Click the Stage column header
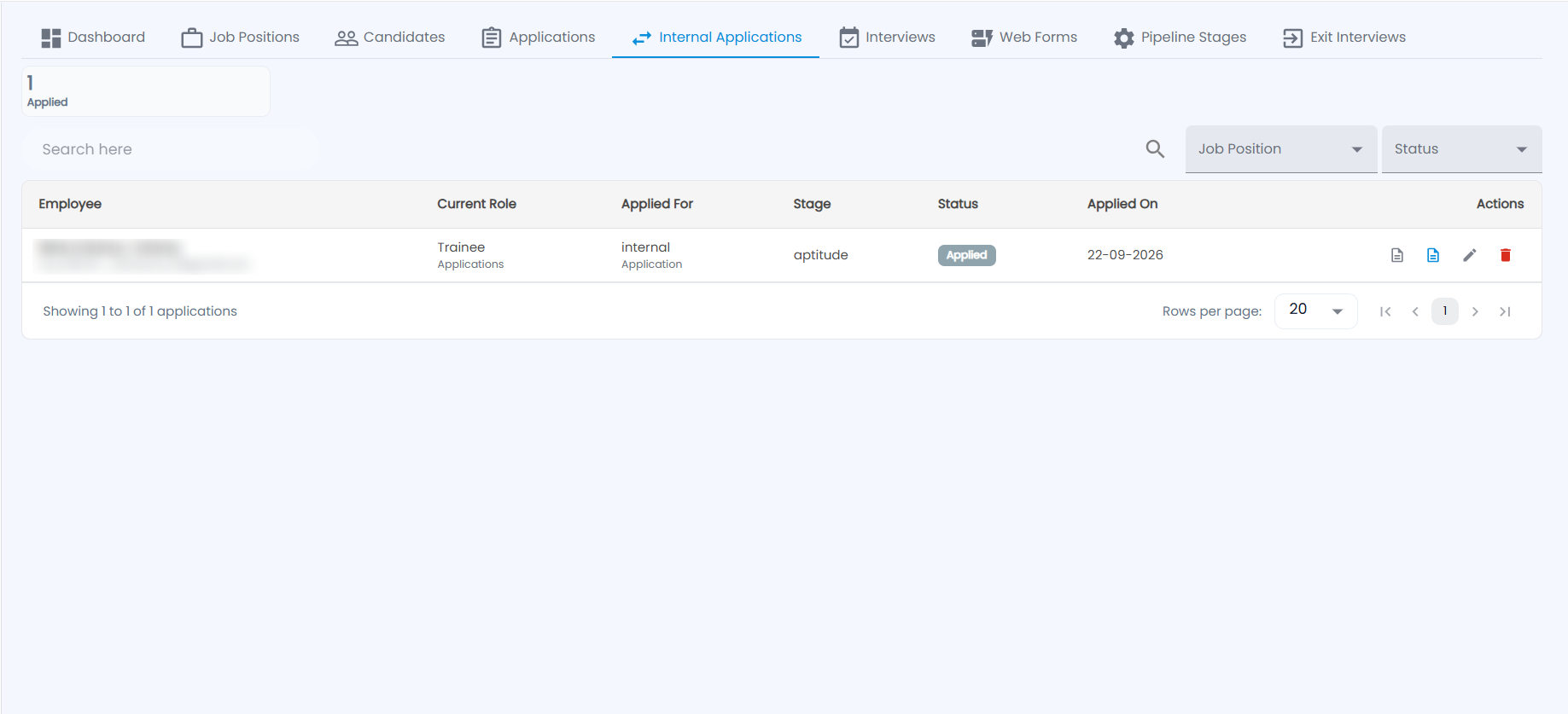The width and height of the screenshot is (1568, 714). [812, 204]
